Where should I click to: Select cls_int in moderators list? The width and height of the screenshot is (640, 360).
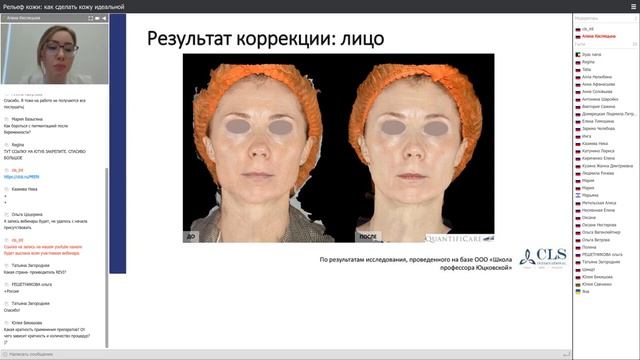588,29
